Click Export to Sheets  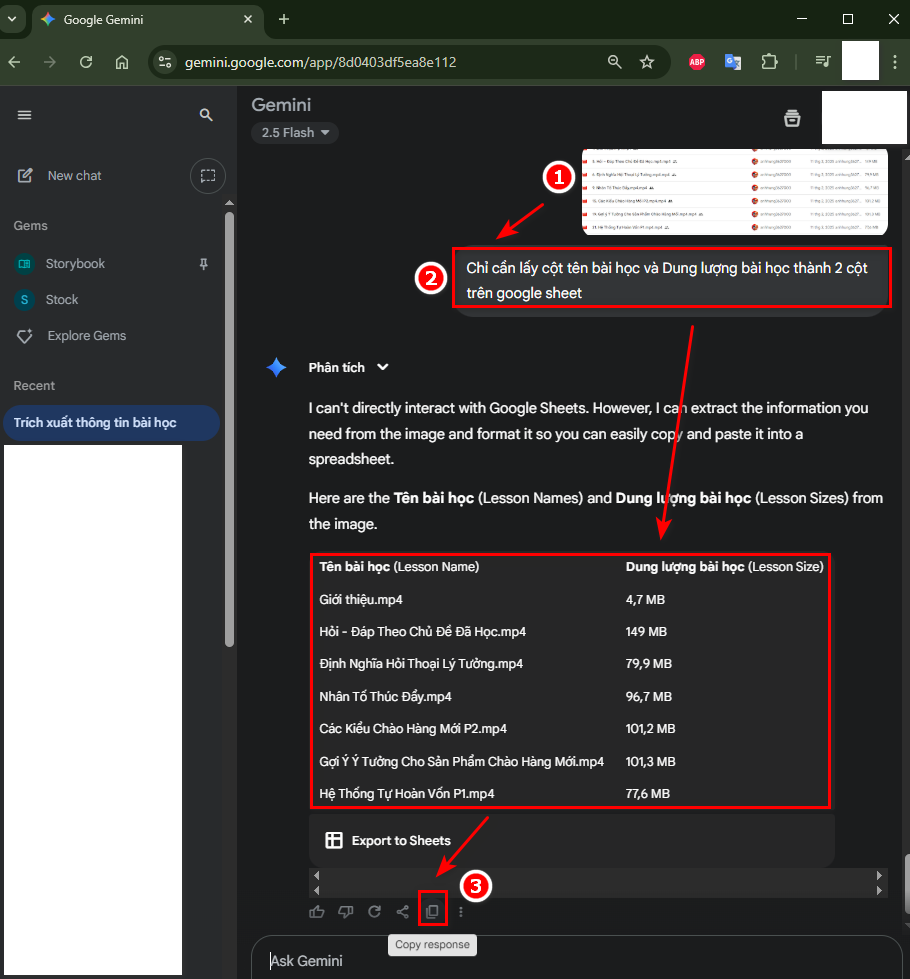pyautogui.click(x=388, y=840)
